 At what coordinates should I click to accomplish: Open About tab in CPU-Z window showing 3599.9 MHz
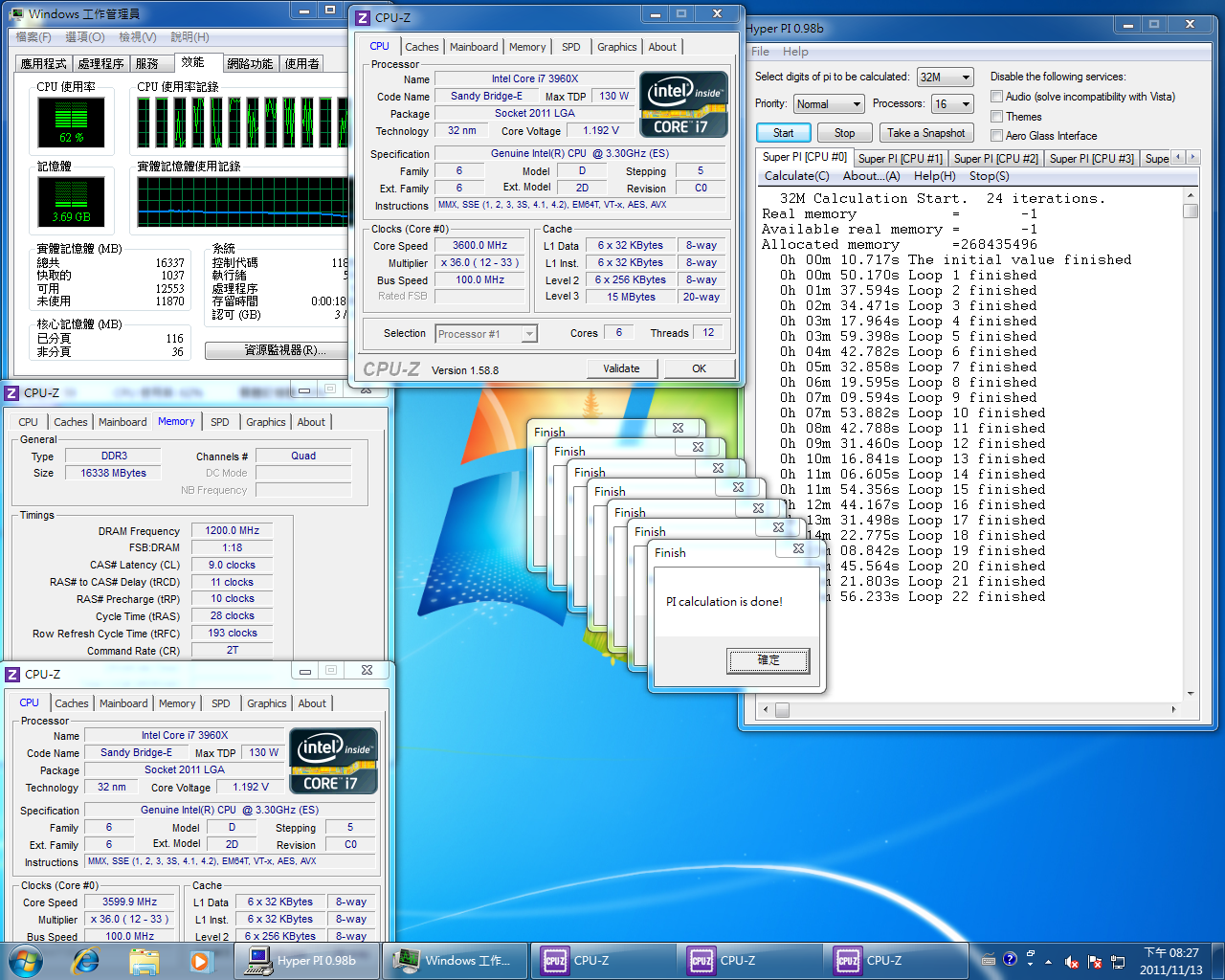pyautogui.click(x=312, y=703)
